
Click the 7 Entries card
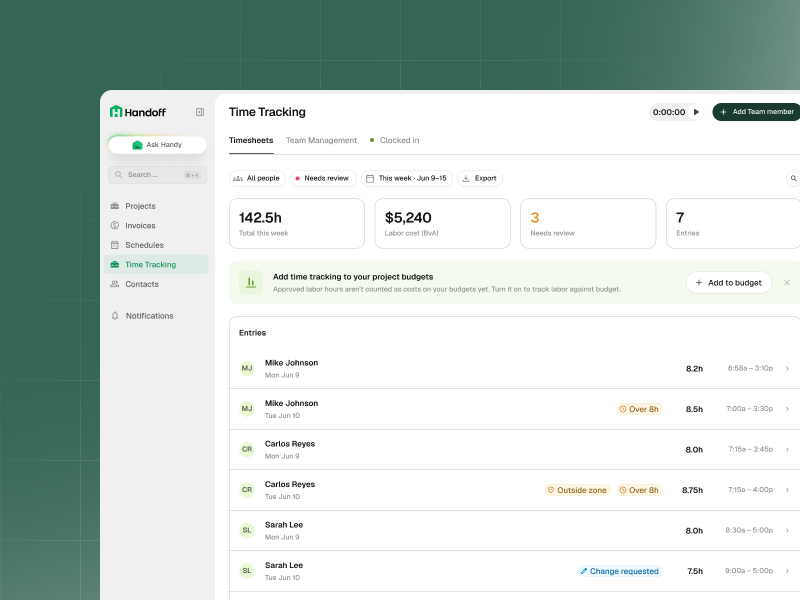pyautogui.click(x=733, y=223)
